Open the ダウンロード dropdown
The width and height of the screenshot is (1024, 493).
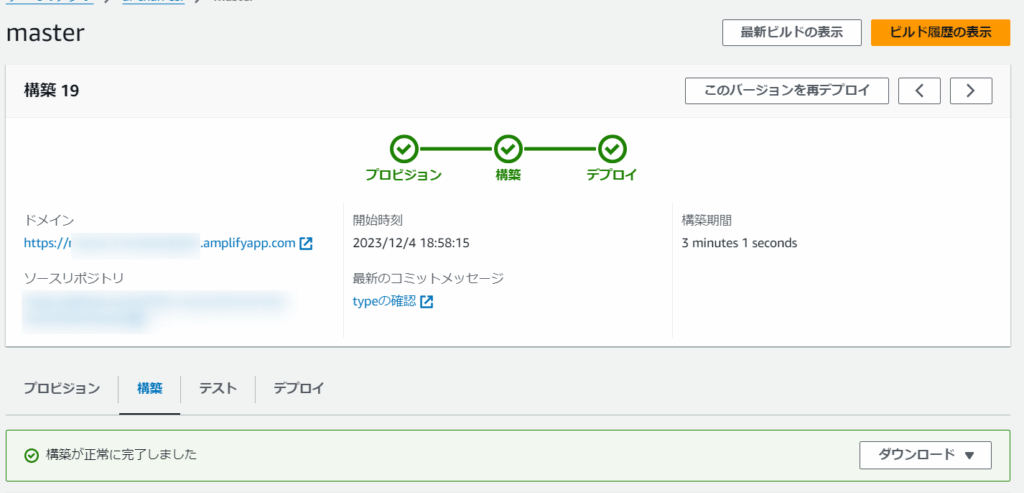tap(925, 455)
